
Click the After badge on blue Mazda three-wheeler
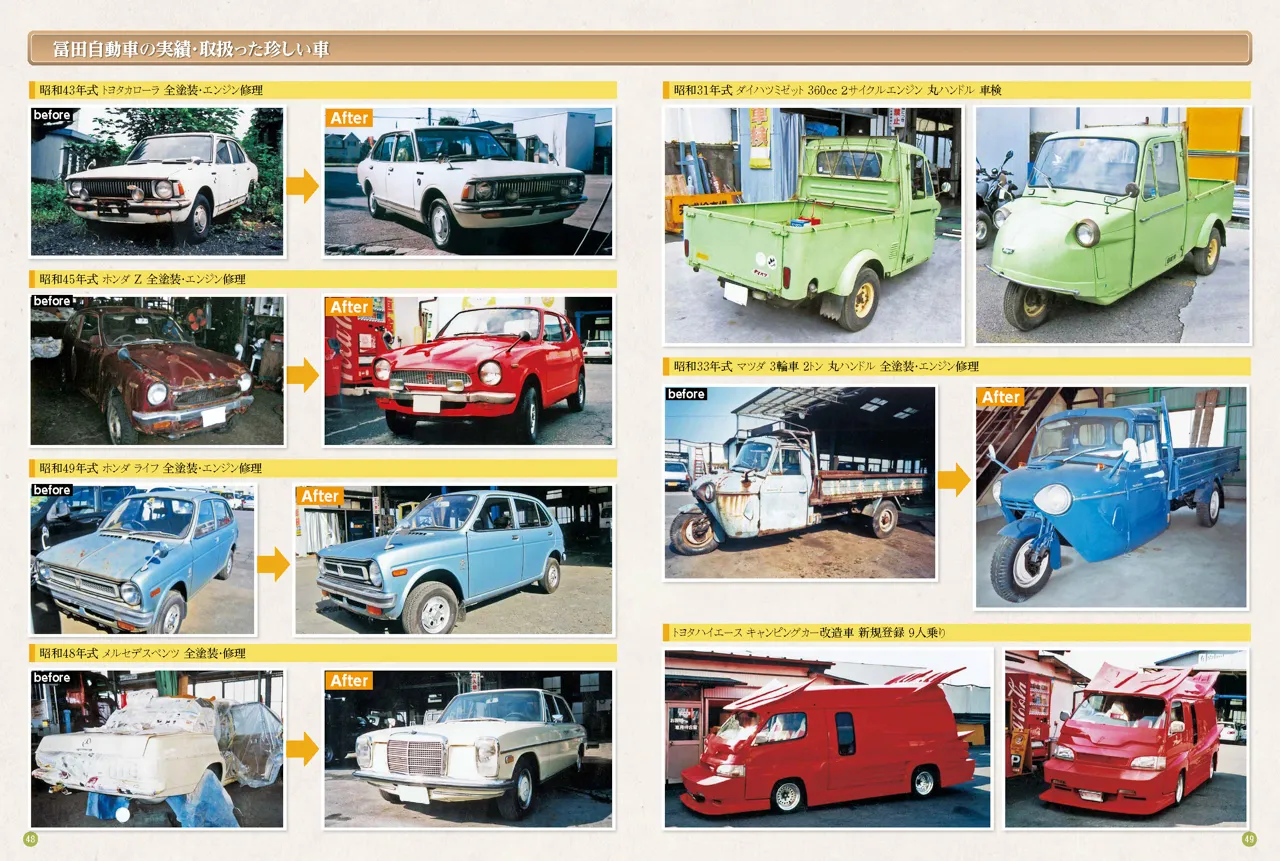pos(1001,397)
